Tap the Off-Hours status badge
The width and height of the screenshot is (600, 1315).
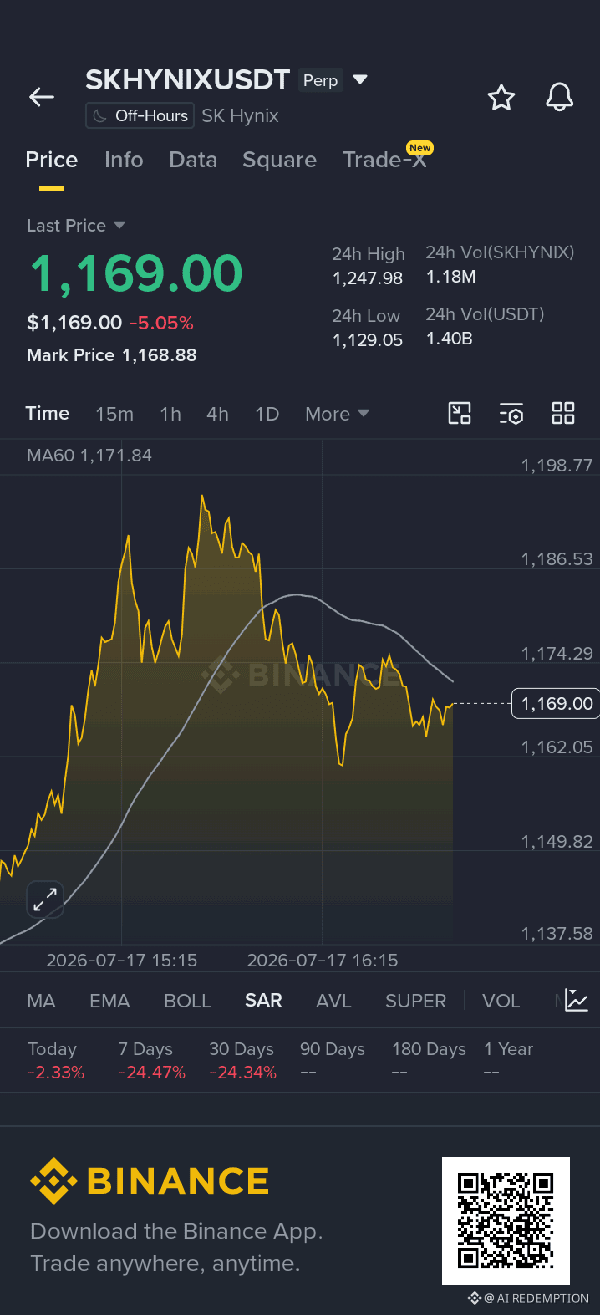[139, 116]
